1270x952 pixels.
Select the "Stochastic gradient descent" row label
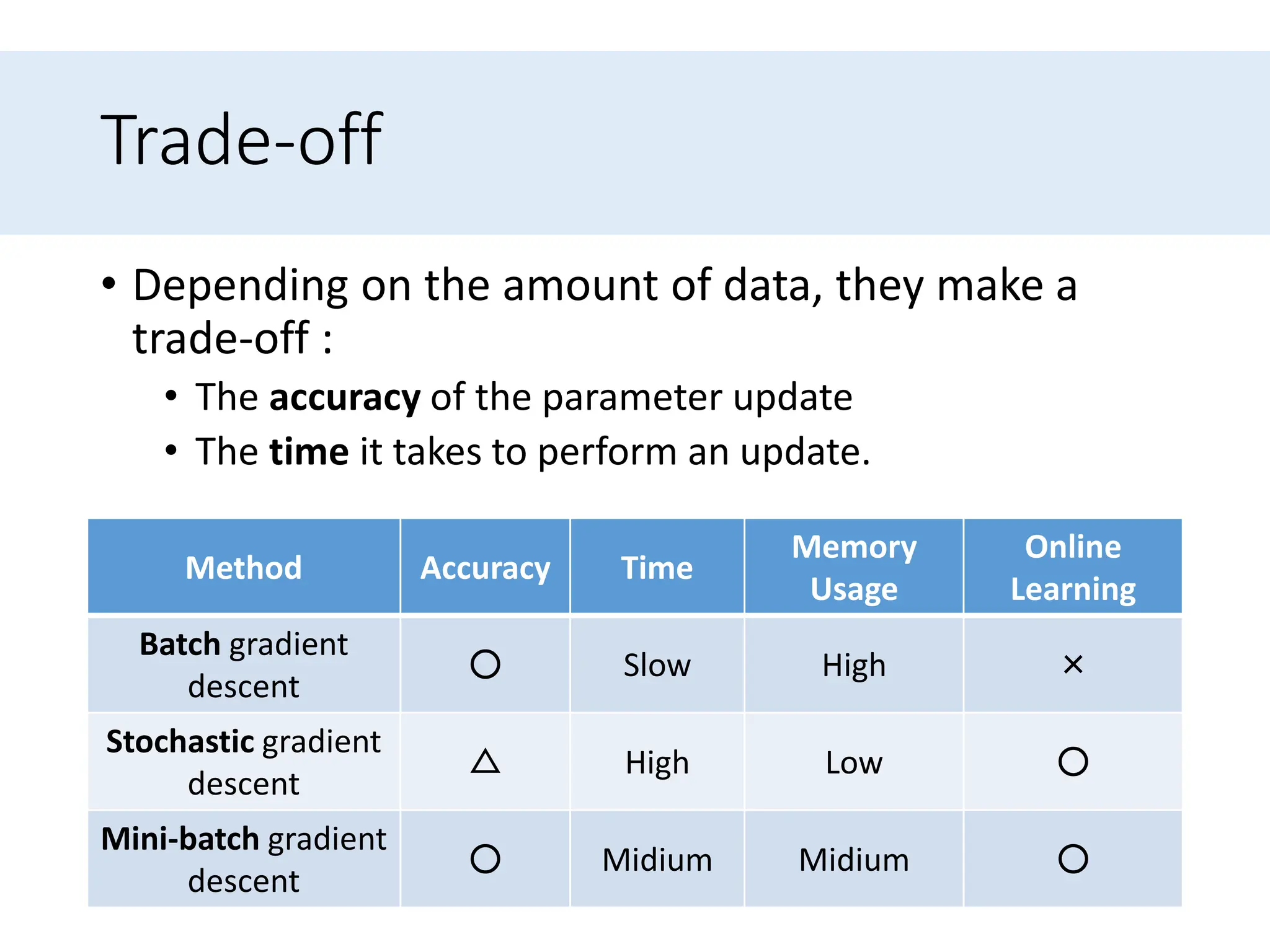[x=244, y=762]
